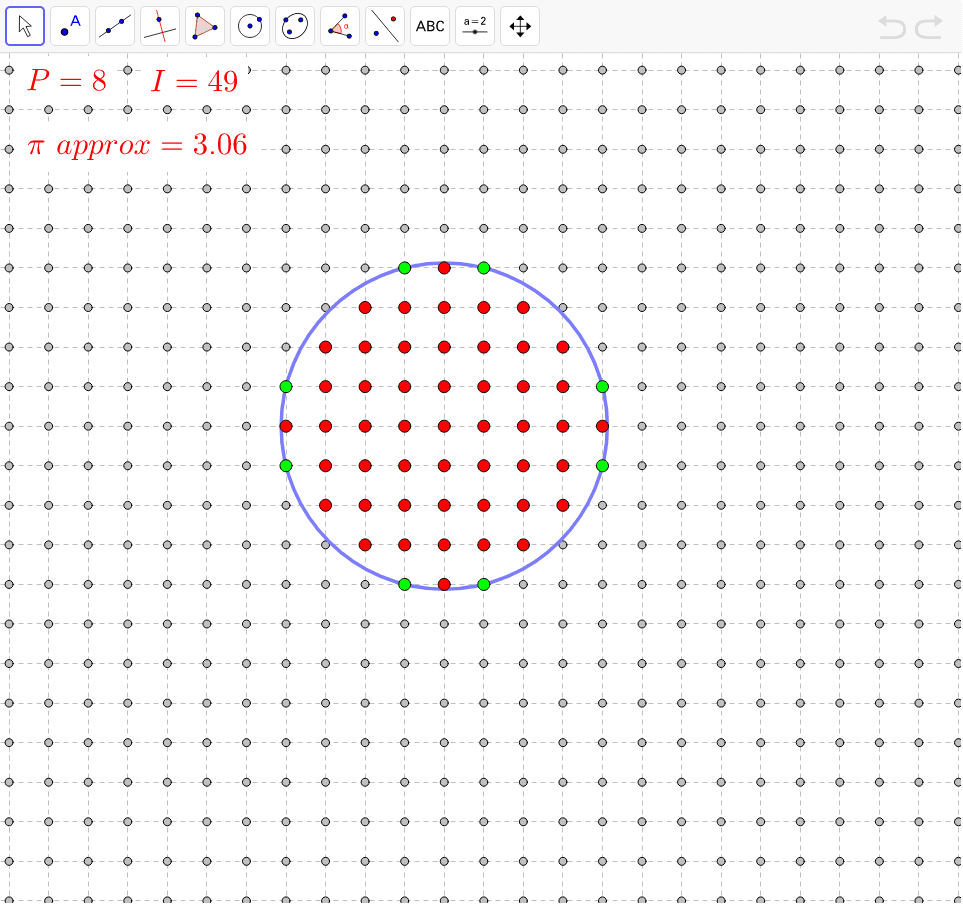Select the Move Graphics View tool

(519, 25)
